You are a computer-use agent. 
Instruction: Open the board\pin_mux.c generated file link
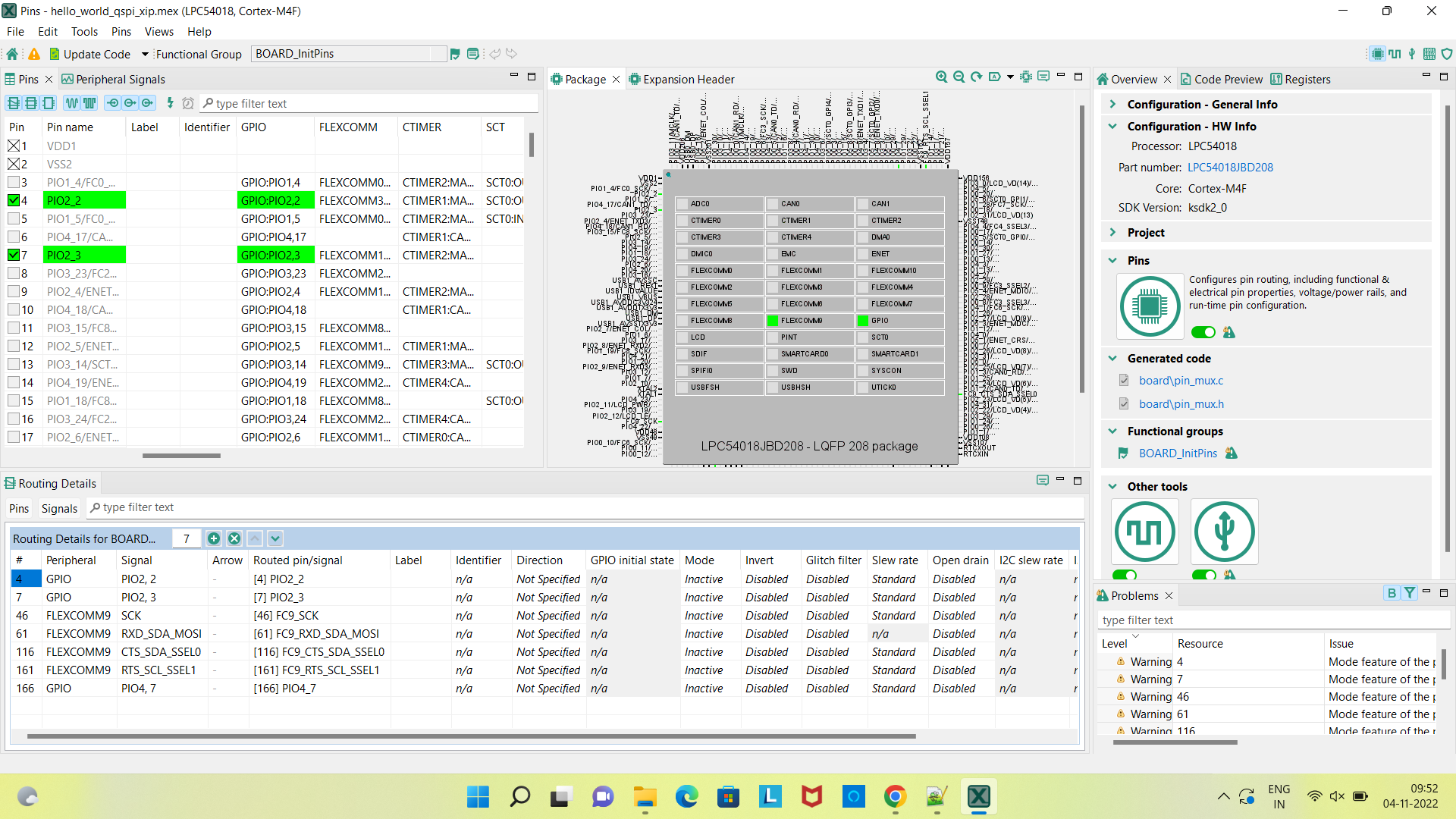(x=1181, y=380)
